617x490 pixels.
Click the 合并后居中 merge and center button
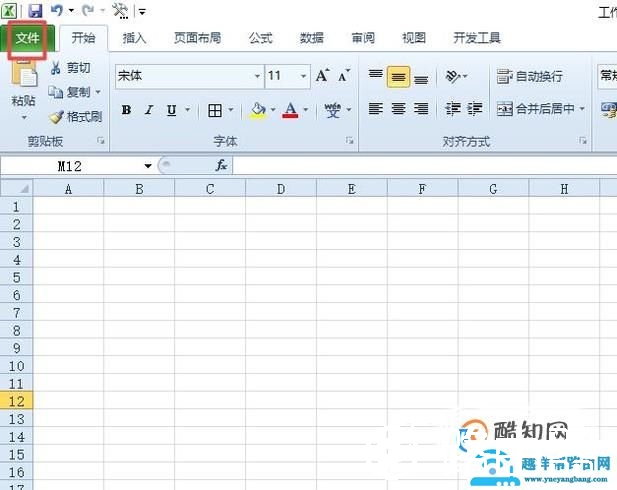[535, 108]
